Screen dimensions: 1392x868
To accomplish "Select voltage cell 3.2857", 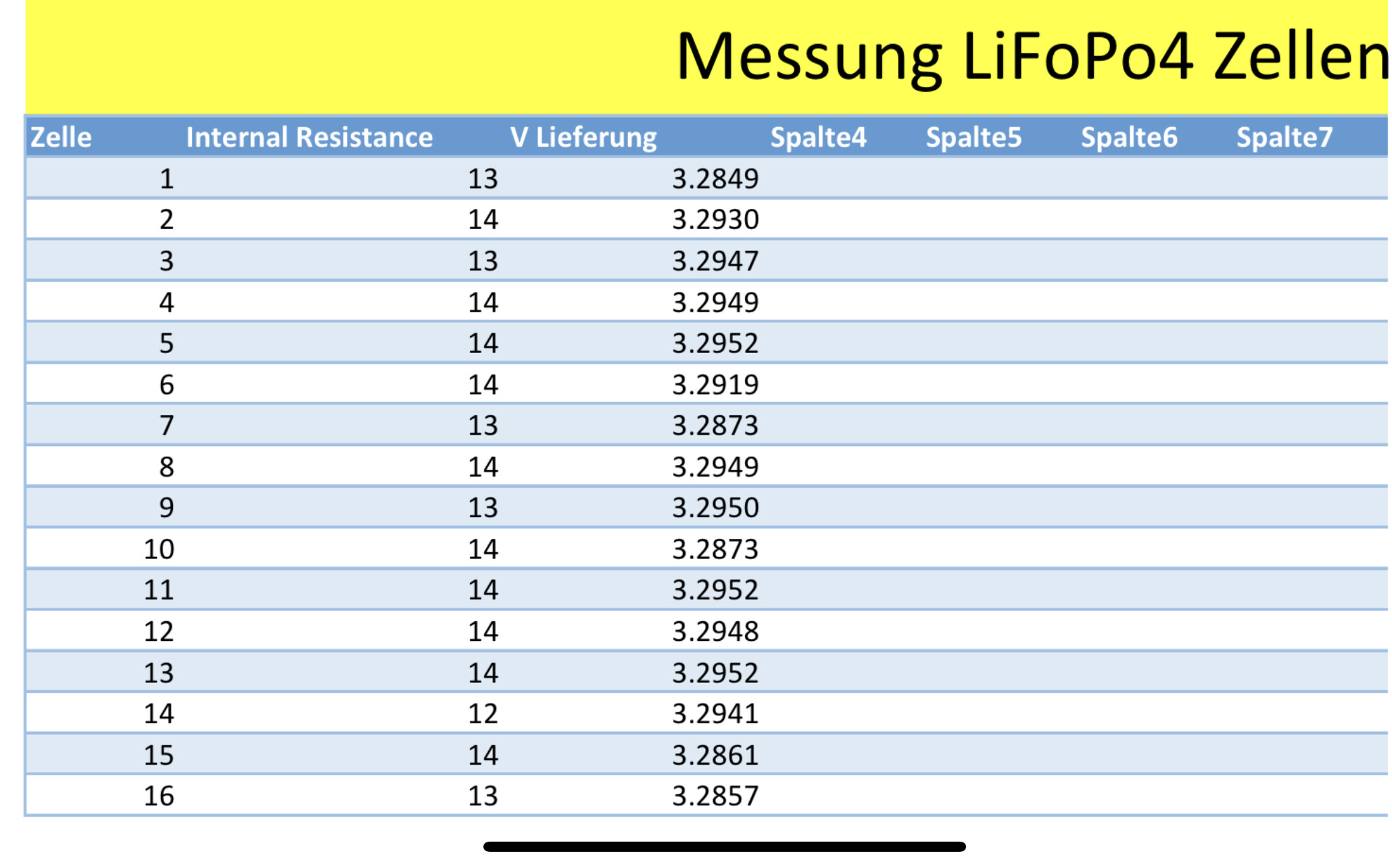I will coord(715,796).
